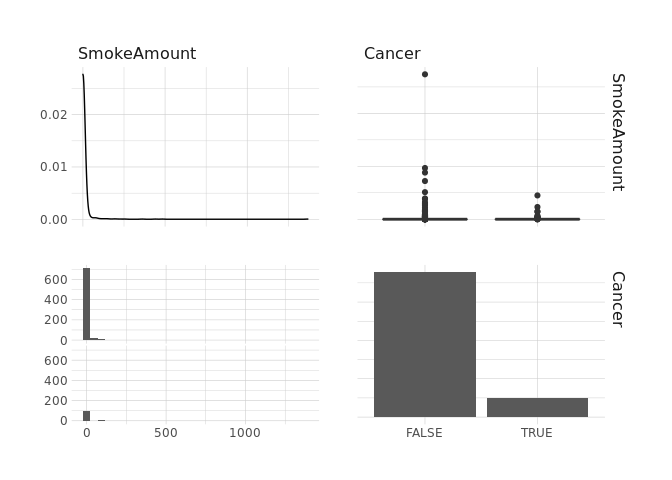
Task: Click the vertical Cancer row strip label
Action: (617, 299)
